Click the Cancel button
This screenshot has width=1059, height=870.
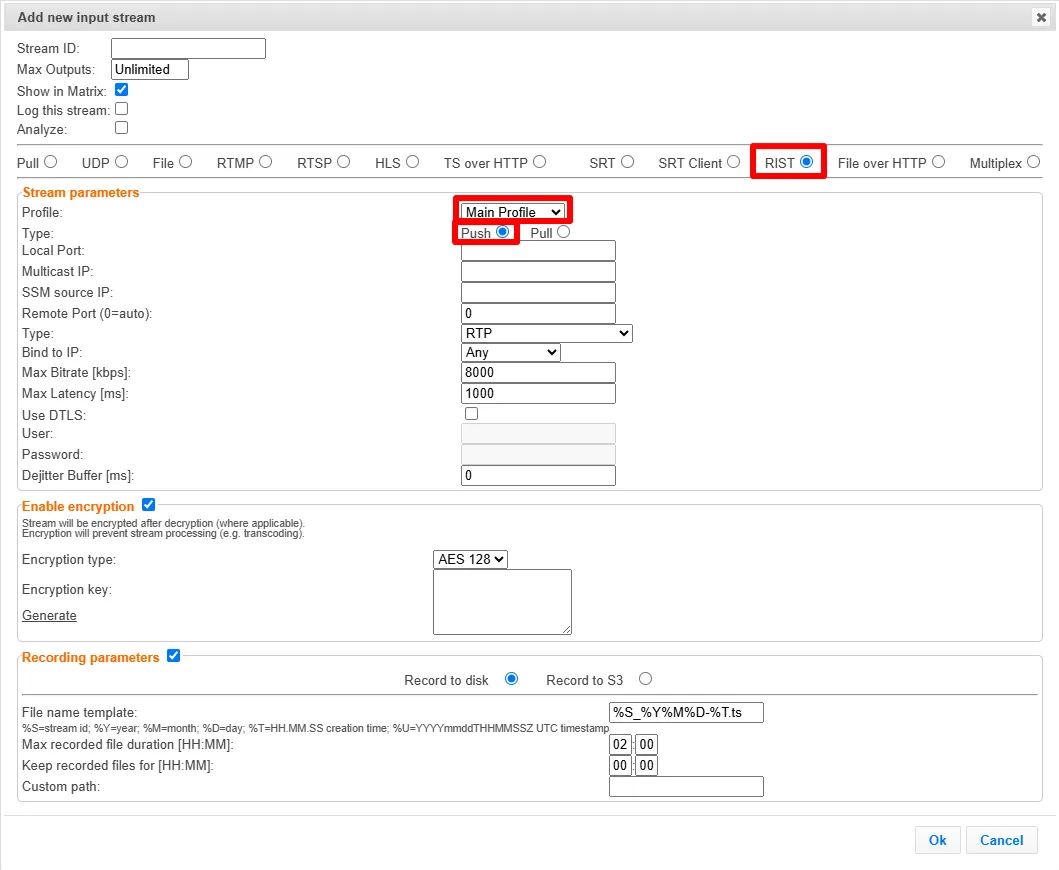1002,840
